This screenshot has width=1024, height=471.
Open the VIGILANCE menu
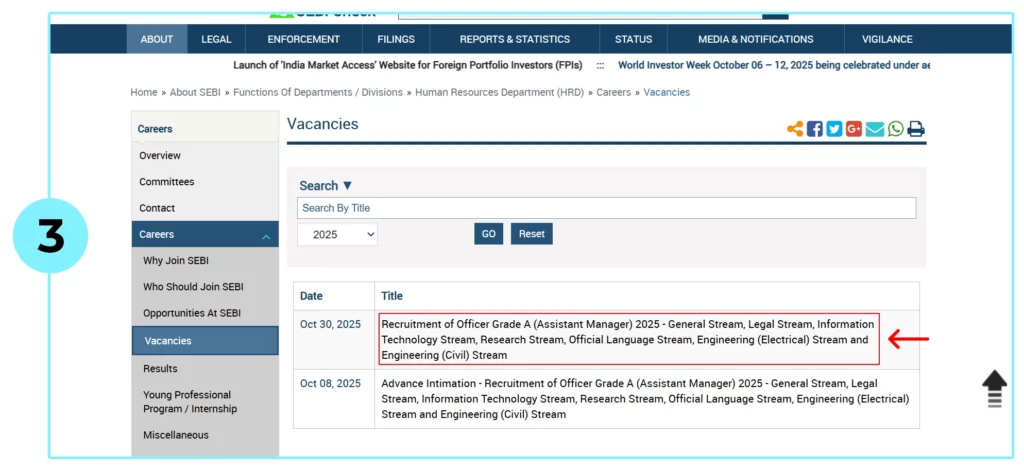point(887,39)
